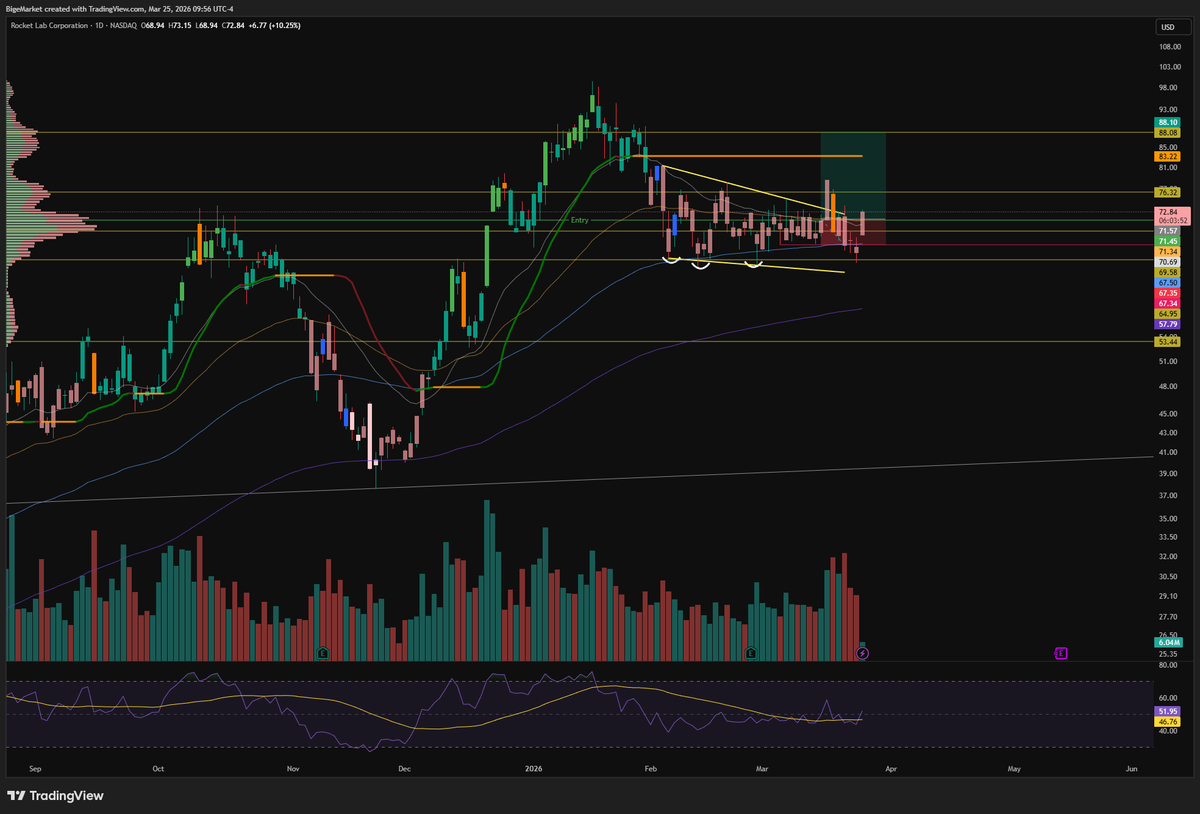Select the white 70.69 price label
Screen dimensions: 1200x814
[x=1167, y=262]
